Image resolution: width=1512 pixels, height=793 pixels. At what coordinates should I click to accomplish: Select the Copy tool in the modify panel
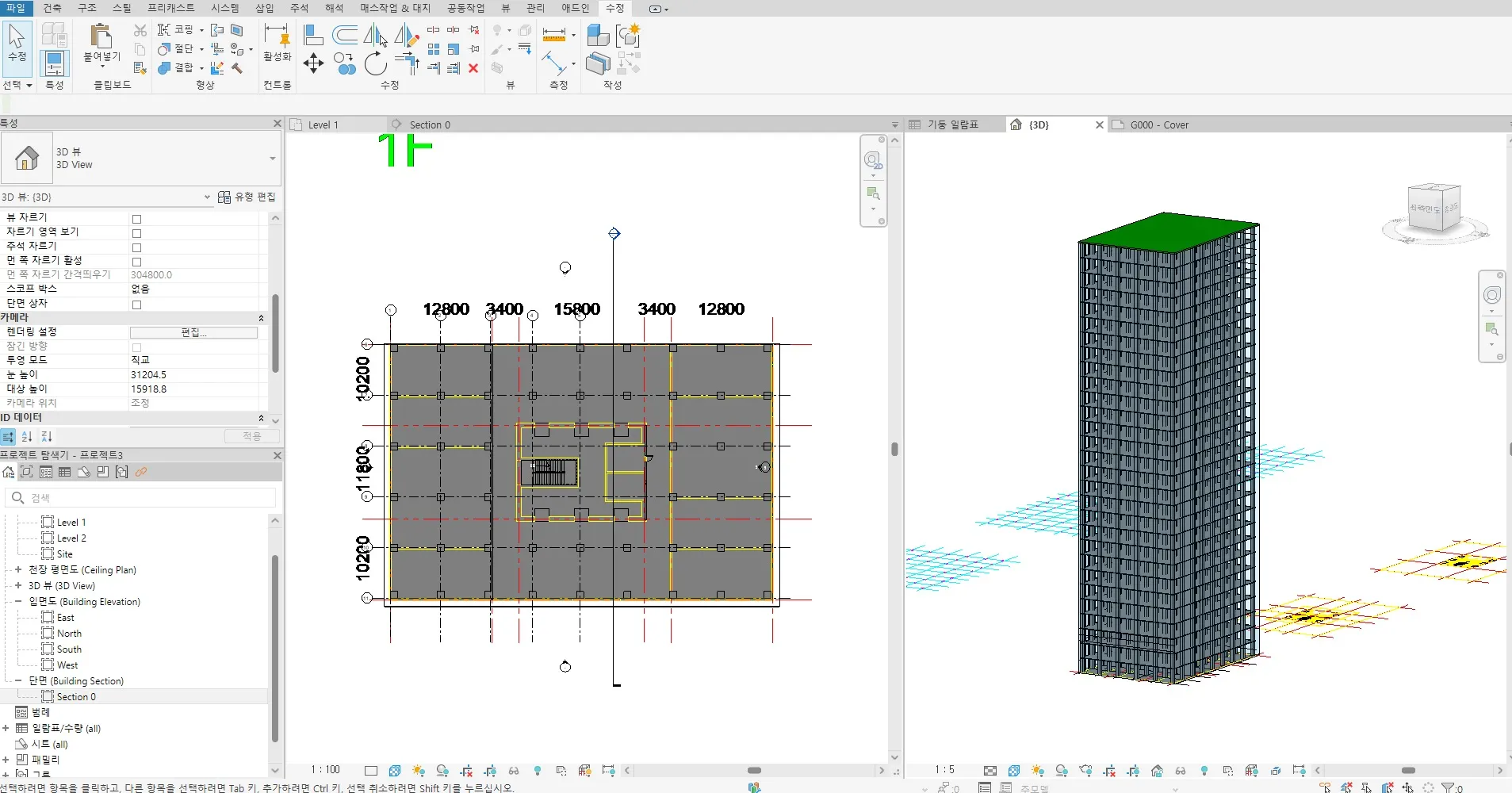[344, 63]
